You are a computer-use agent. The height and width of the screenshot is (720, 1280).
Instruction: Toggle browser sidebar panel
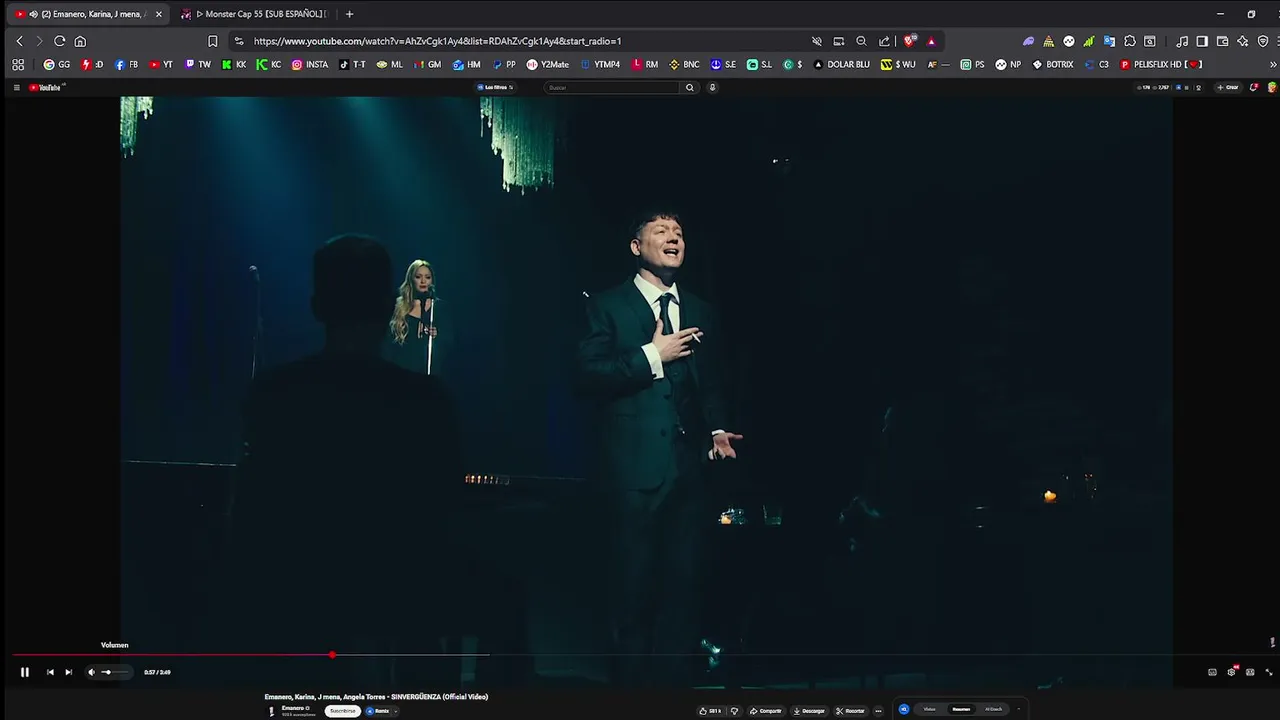coord(1202,41)
